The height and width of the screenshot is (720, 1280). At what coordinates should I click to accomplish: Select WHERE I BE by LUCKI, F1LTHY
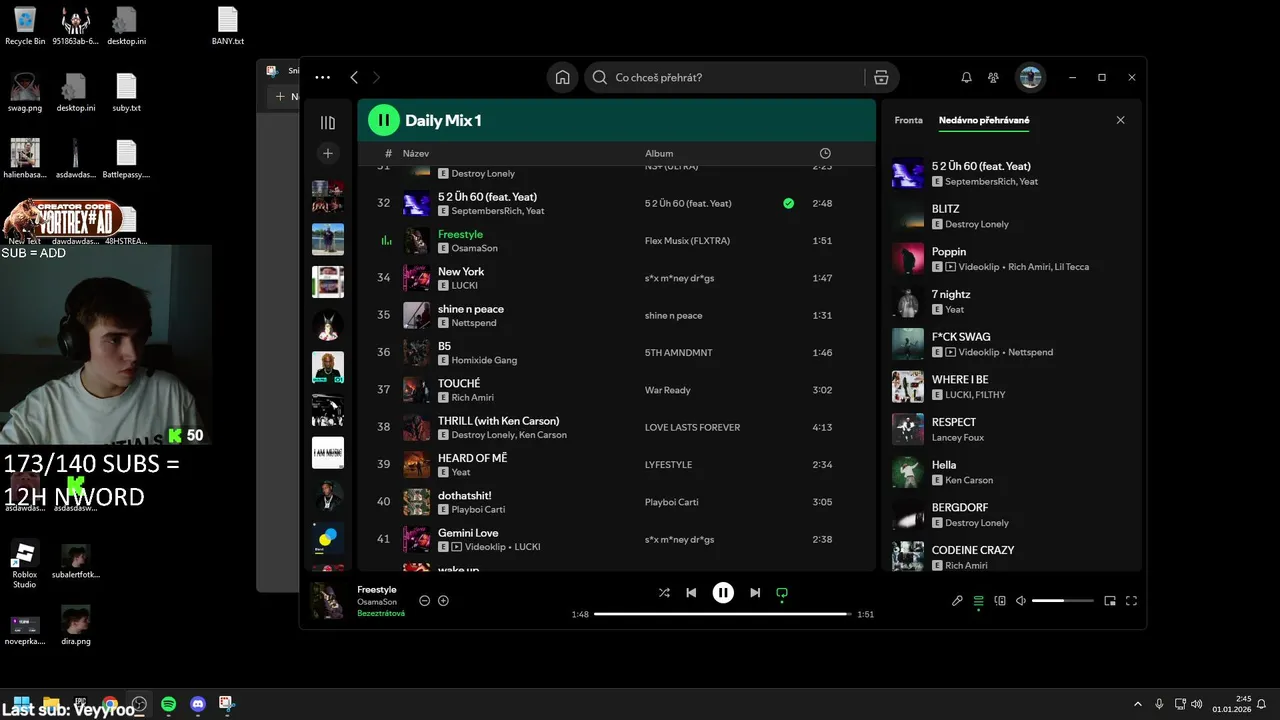pyautogui.click(x=1011, y=387)
